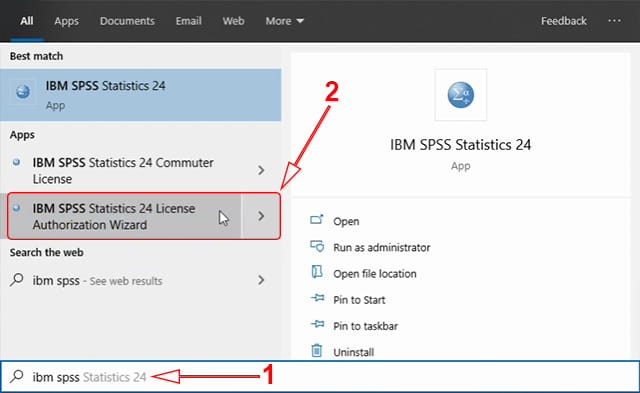
Task: Expand the More filter dropdown
Action: (x=284, y=21)
